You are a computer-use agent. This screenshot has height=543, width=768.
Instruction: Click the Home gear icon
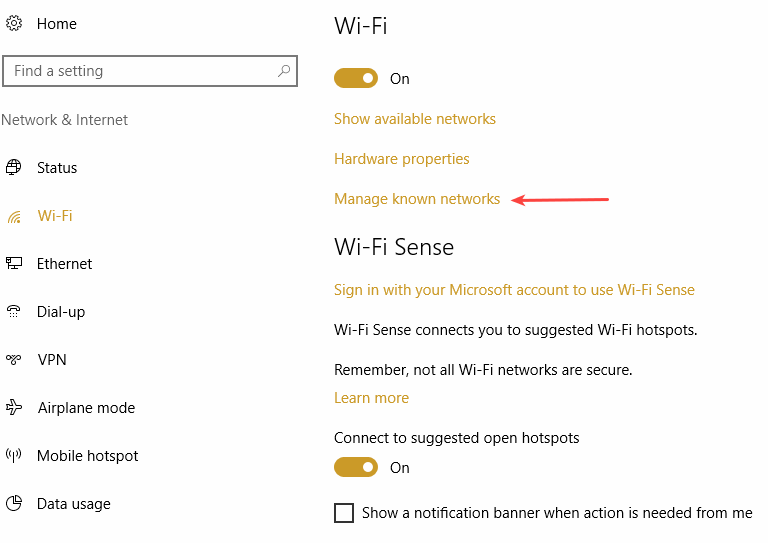[x=14, y=23]
